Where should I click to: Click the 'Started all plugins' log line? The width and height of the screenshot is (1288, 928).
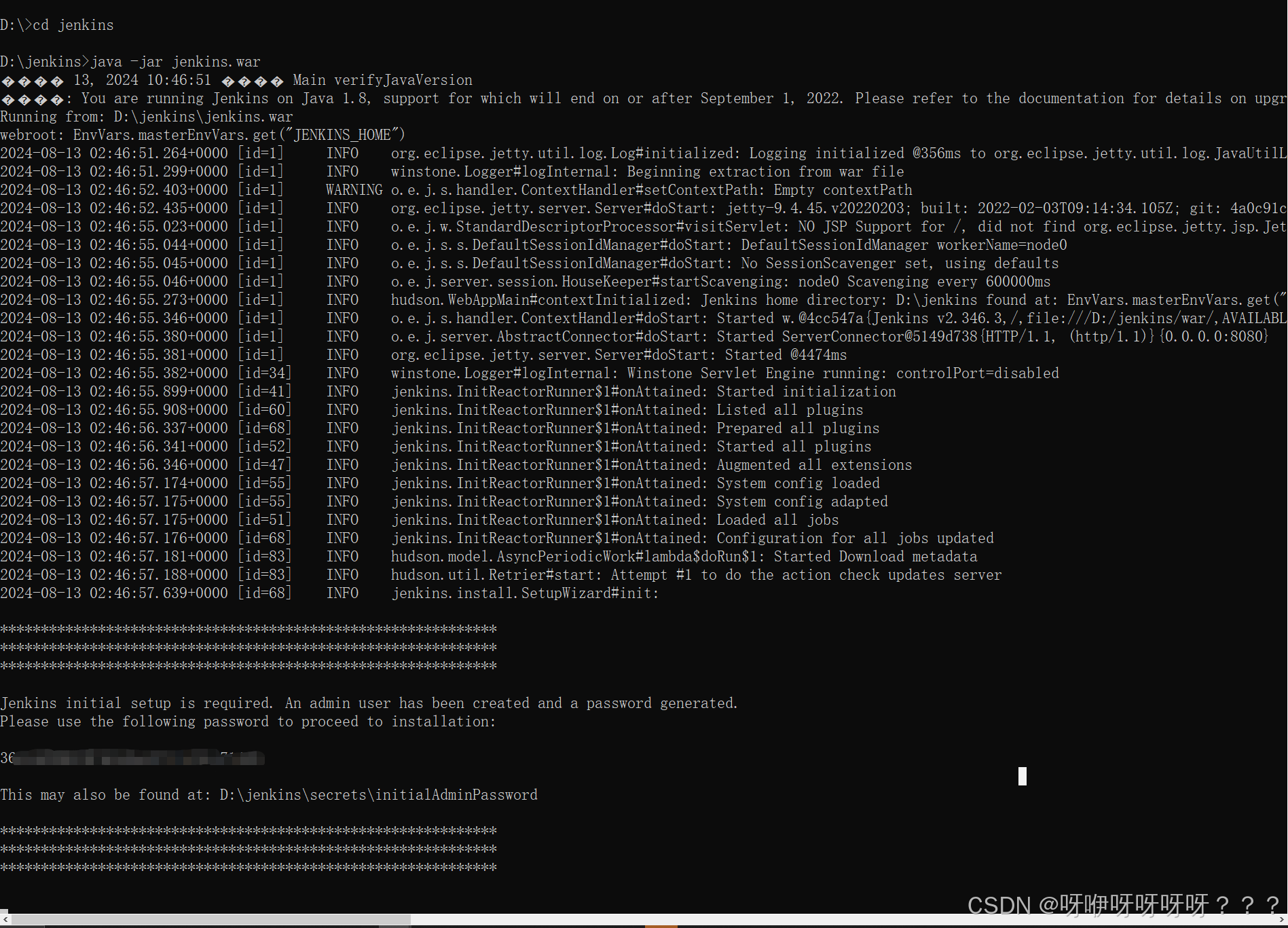436,446
